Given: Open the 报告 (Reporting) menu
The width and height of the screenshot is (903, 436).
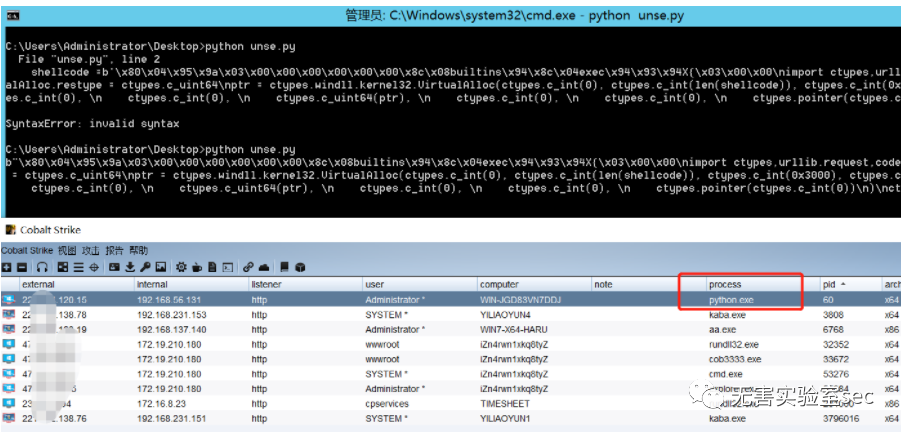Looking at the screenshot, I should click(115, 251).
